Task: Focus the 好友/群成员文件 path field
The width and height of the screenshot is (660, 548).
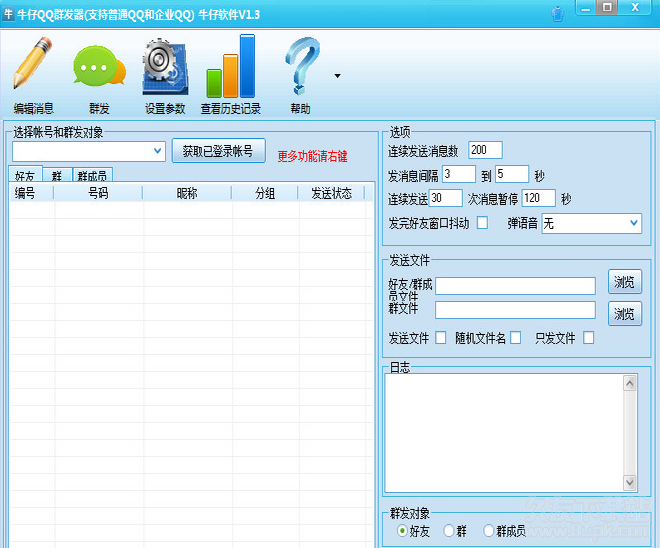Action: point(515,286)
